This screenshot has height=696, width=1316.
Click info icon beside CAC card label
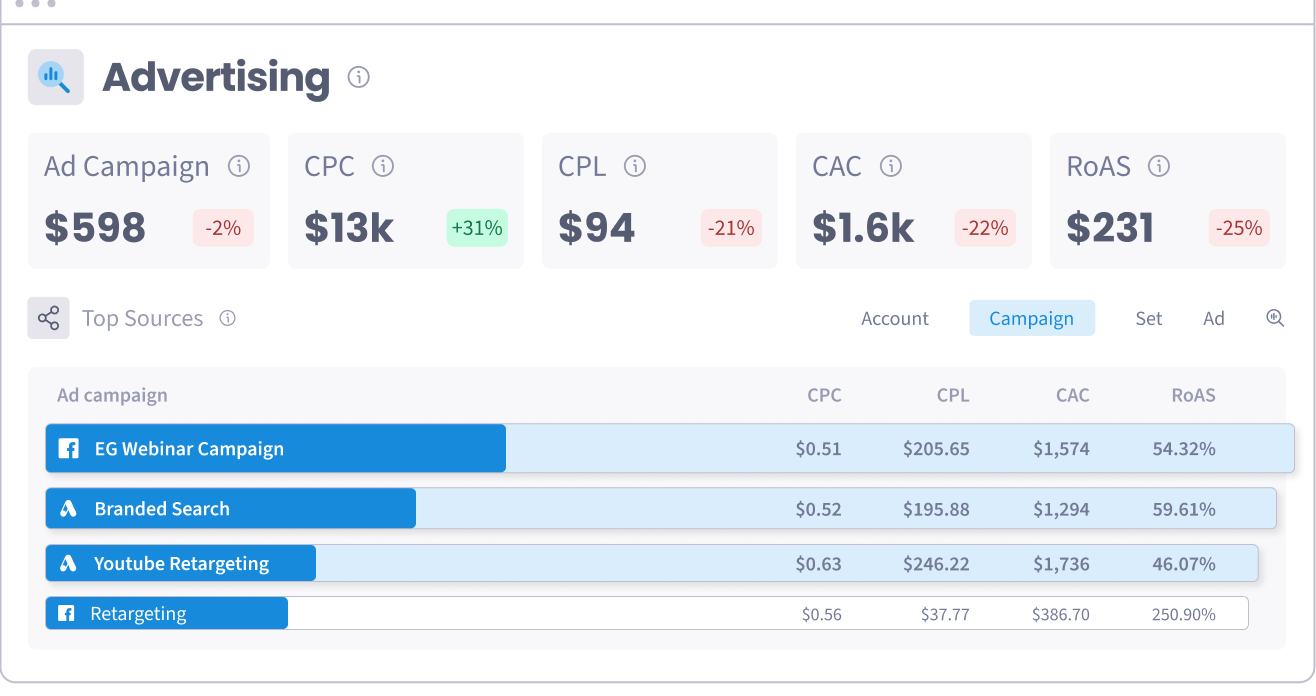pos(890,166)
